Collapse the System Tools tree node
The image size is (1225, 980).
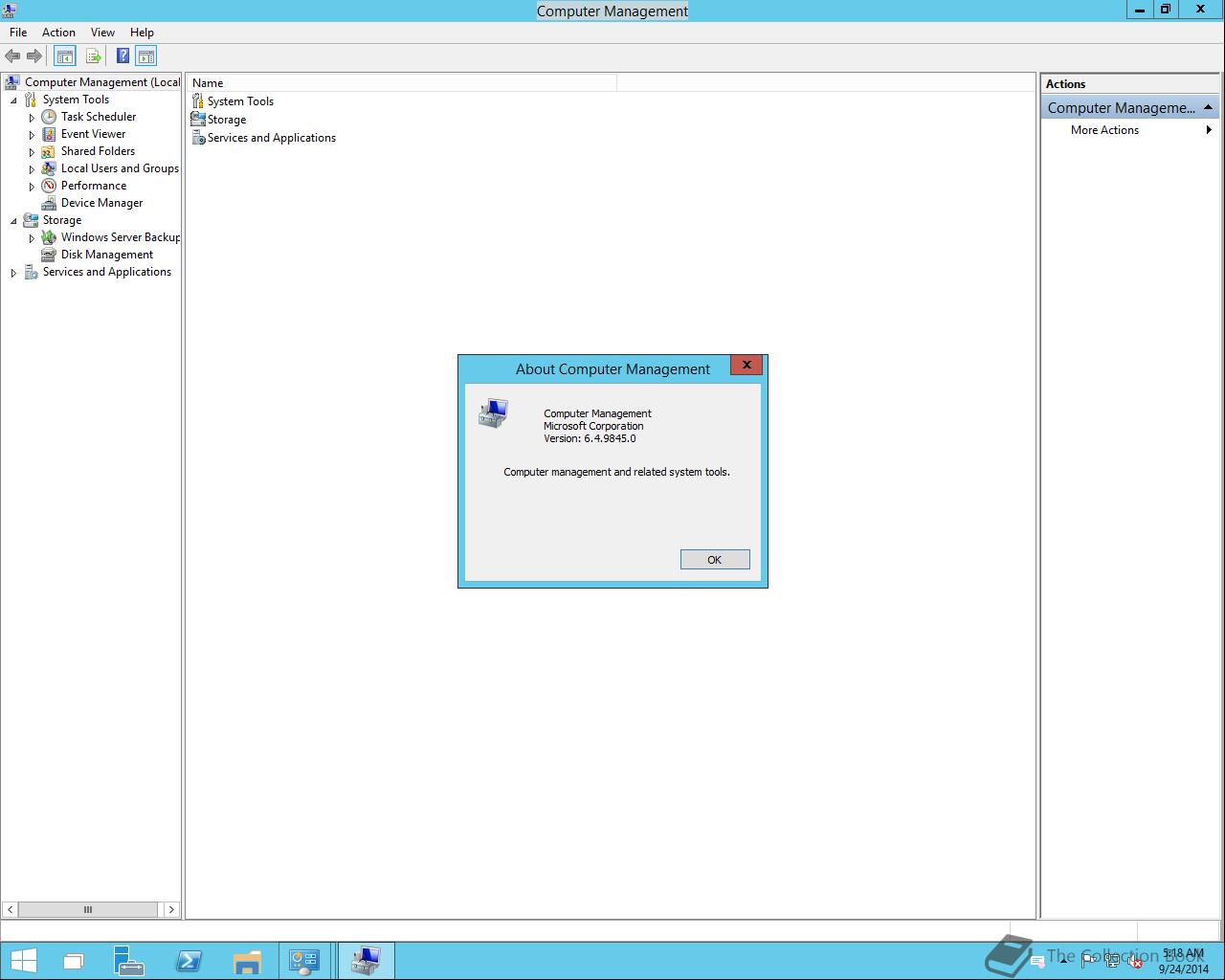coord(13,100)
